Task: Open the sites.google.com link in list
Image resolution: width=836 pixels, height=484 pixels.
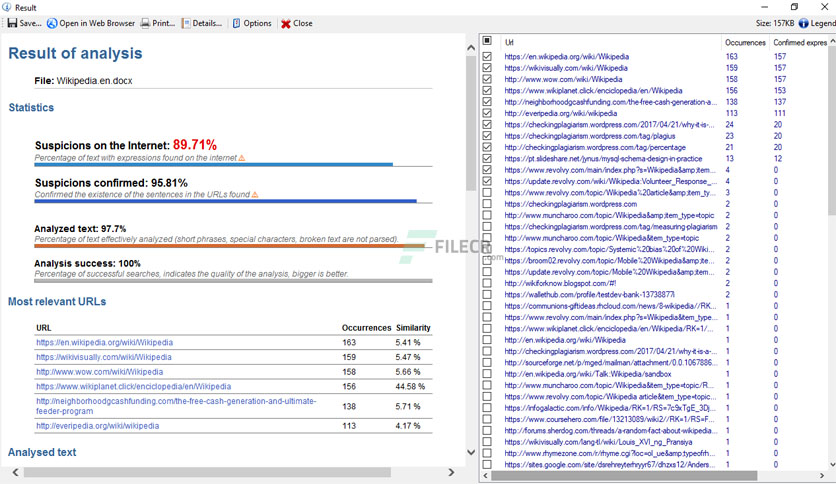Action: click(x=610, y=464)
